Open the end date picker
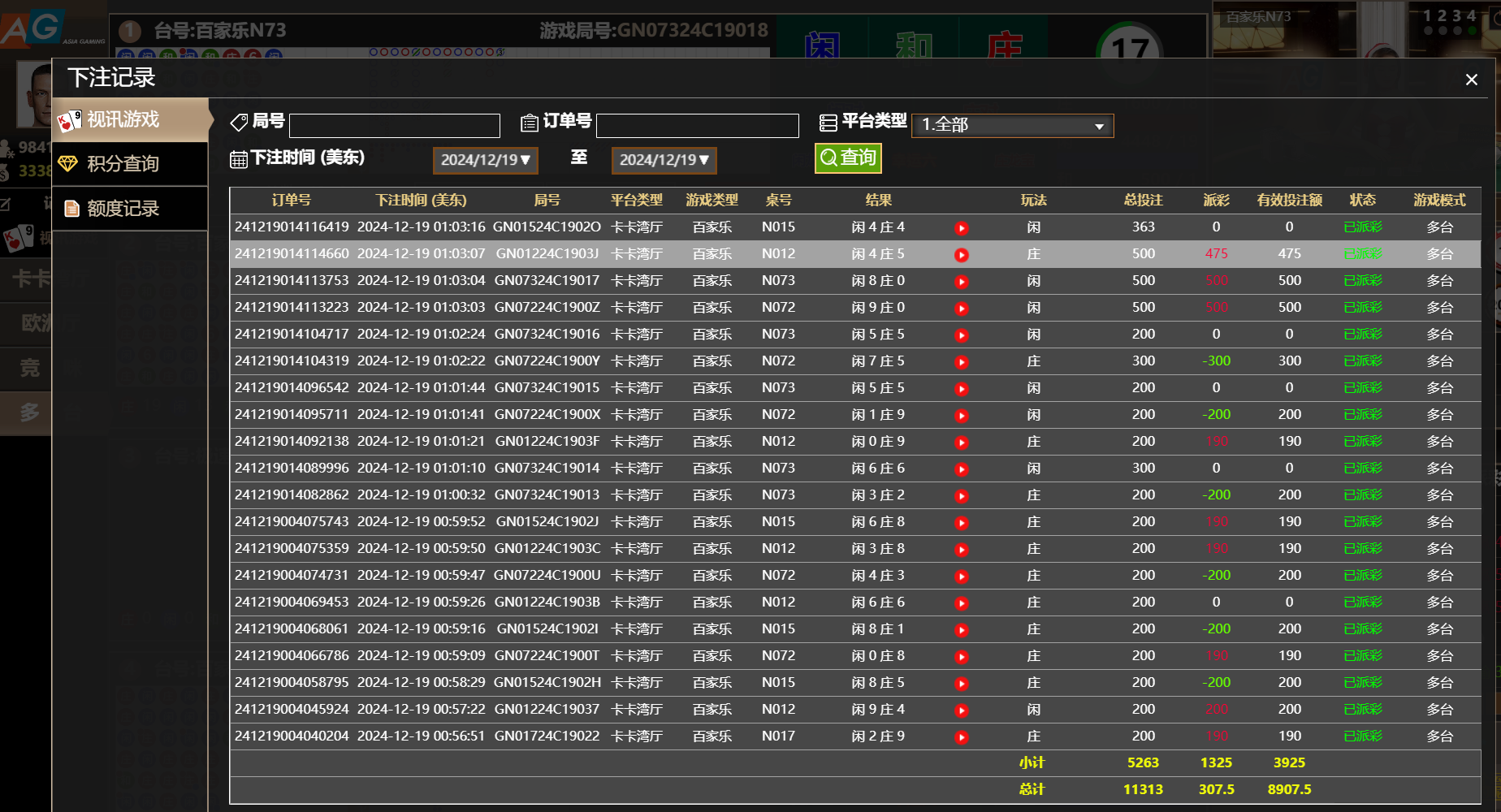Screen dimensions: 1501x812 point(664,160)
